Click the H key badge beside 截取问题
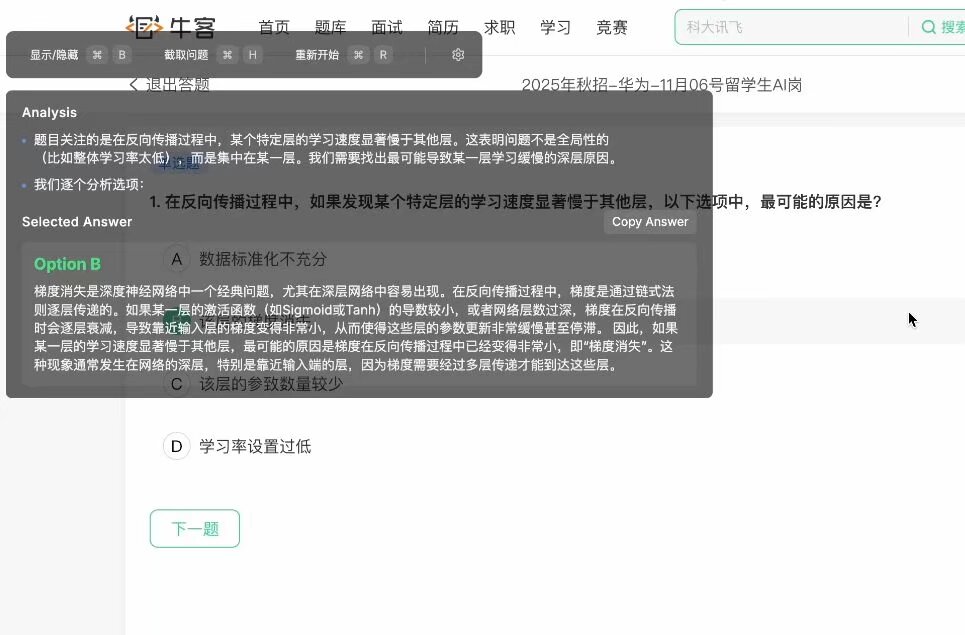The width and height of the screenshot is (965, 635). pos(252,55)
